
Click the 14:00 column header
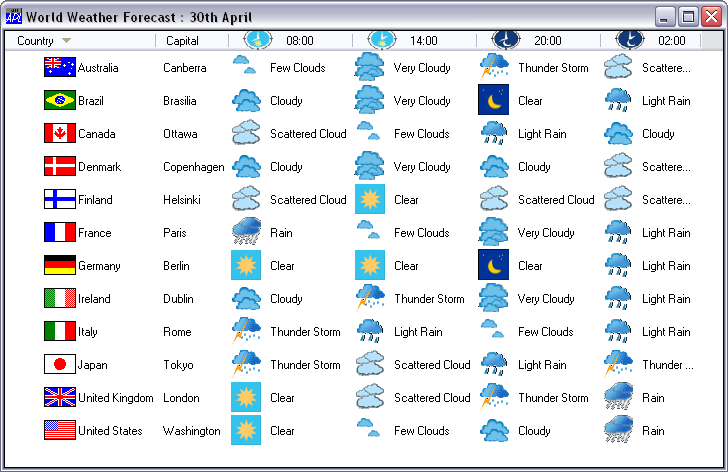coord(423,41)
